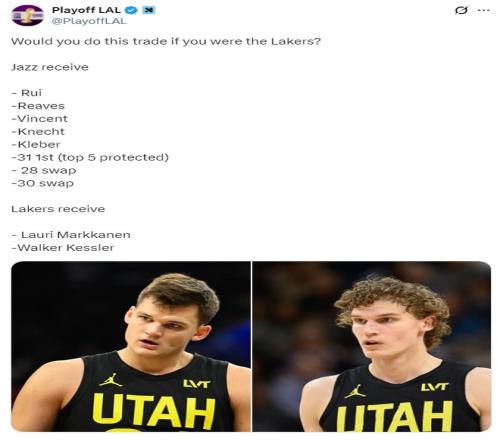Viewport: 500px width, 440px height.
Task: Select the 'Jazz receive' heading line
Action: [50, 67]
